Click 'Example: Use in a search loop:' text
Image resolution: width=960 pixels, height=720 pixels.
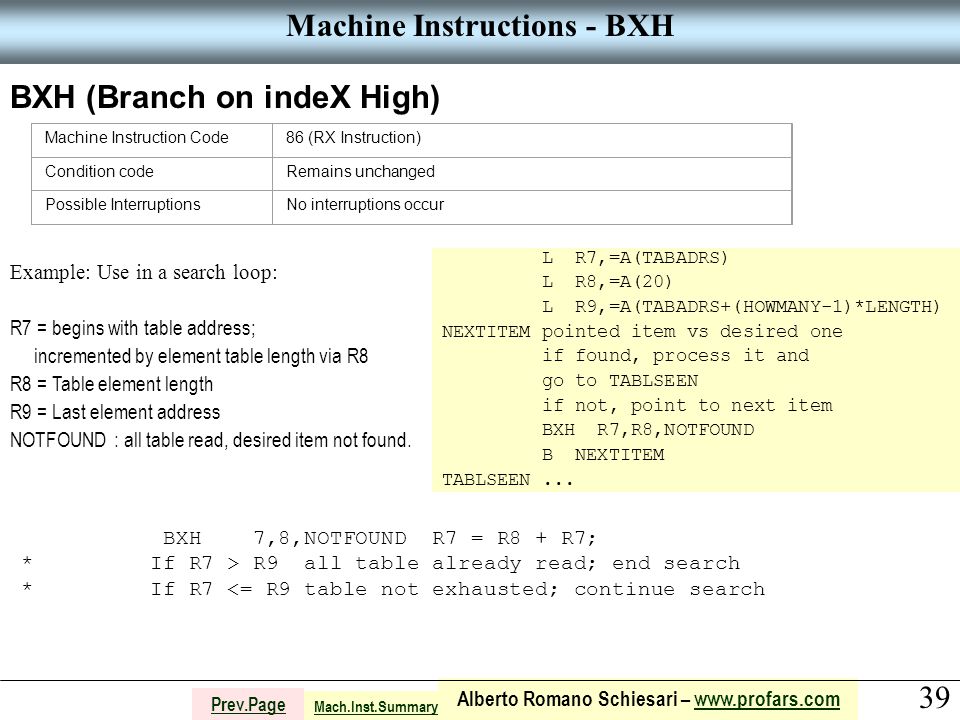(144, 272)
